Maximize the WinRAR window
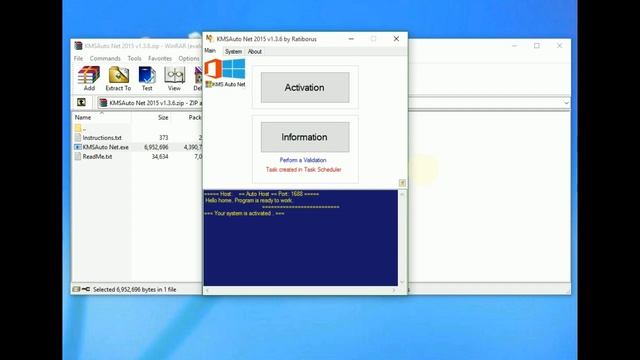 pos(537,46)
